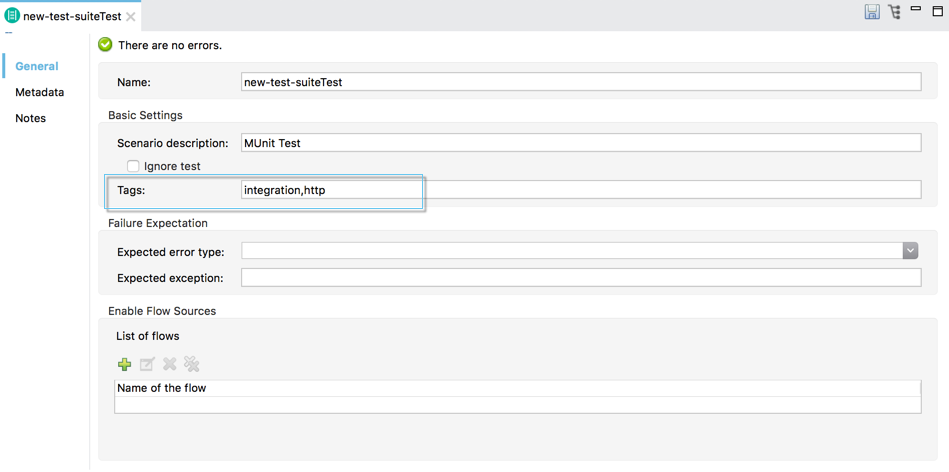This screenshot has width=949, height=472.
Task: Click the flow tree structure icon
Action: click(894, 12)
